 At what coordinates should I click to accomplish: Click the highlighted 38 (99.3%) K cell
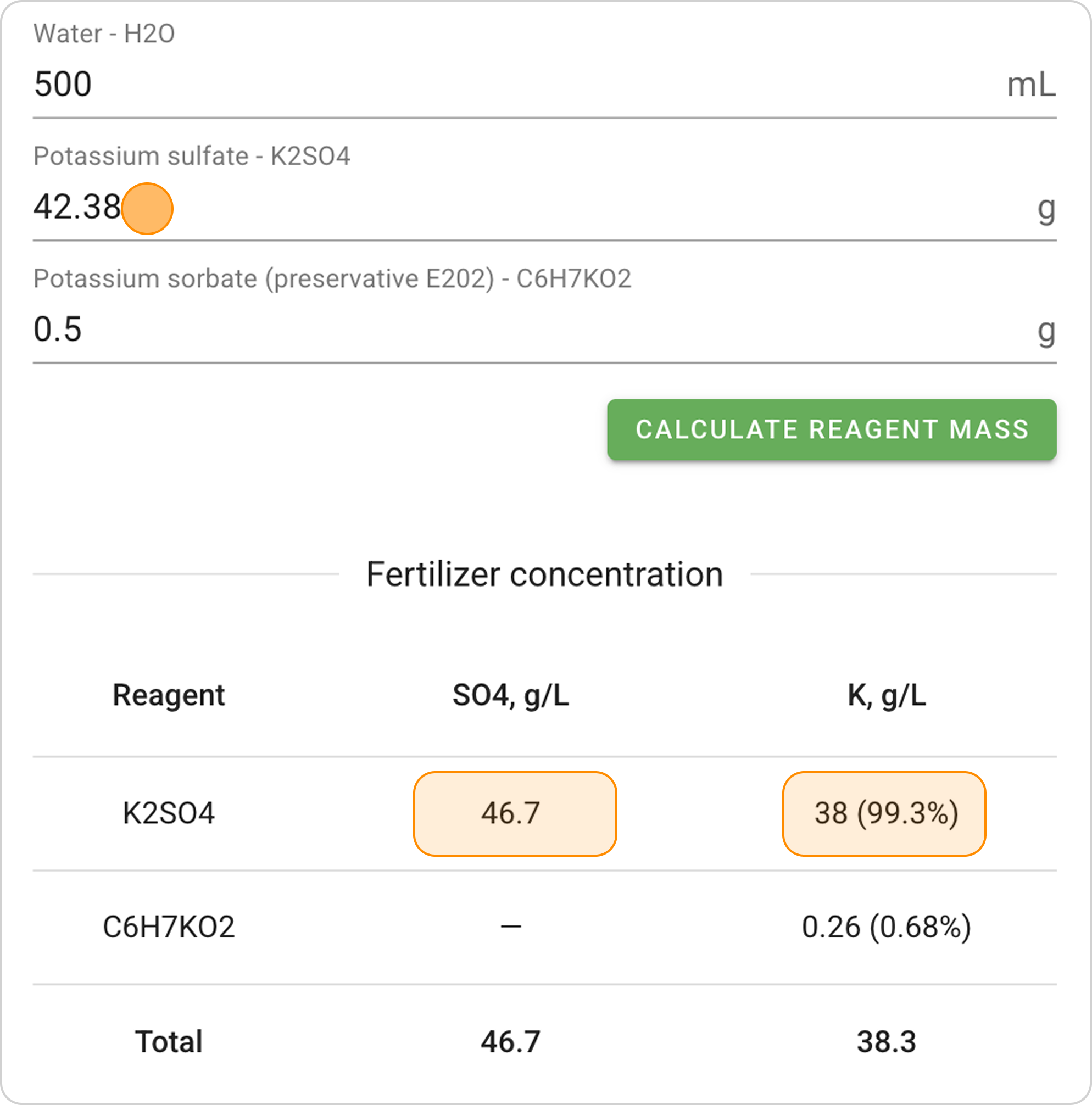point(884,813)
